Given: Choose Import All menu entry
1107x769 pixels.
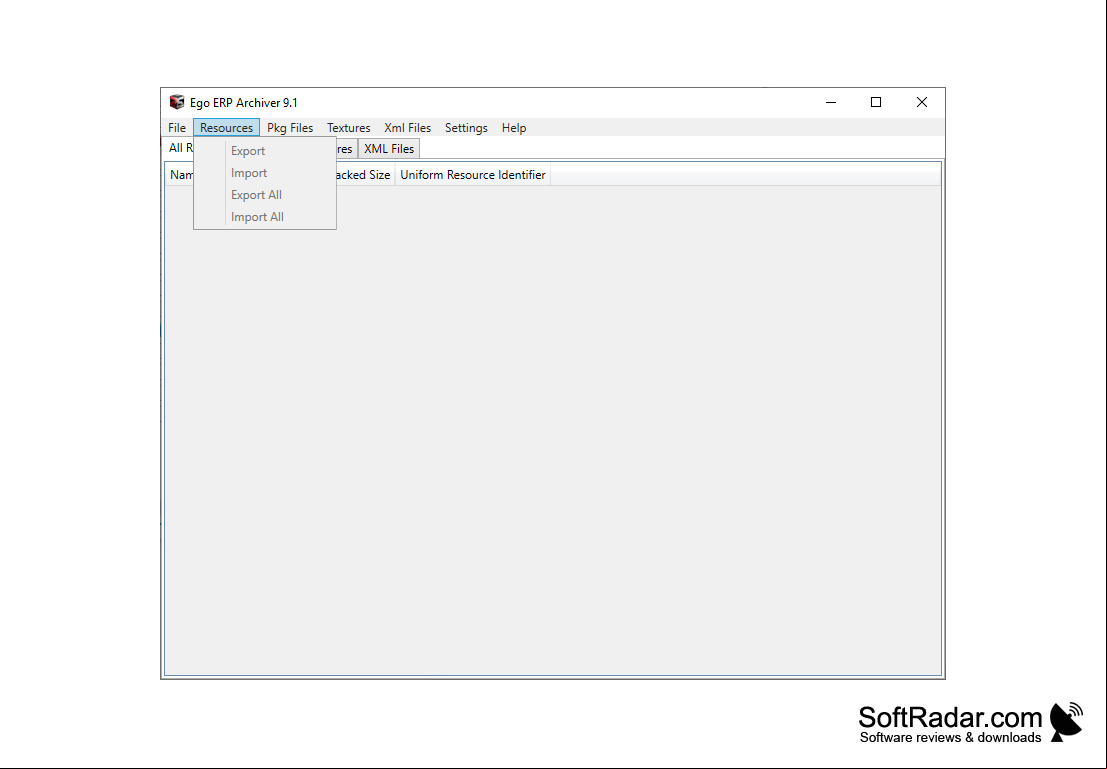Looking at the screenshot, I should point(265,217).
